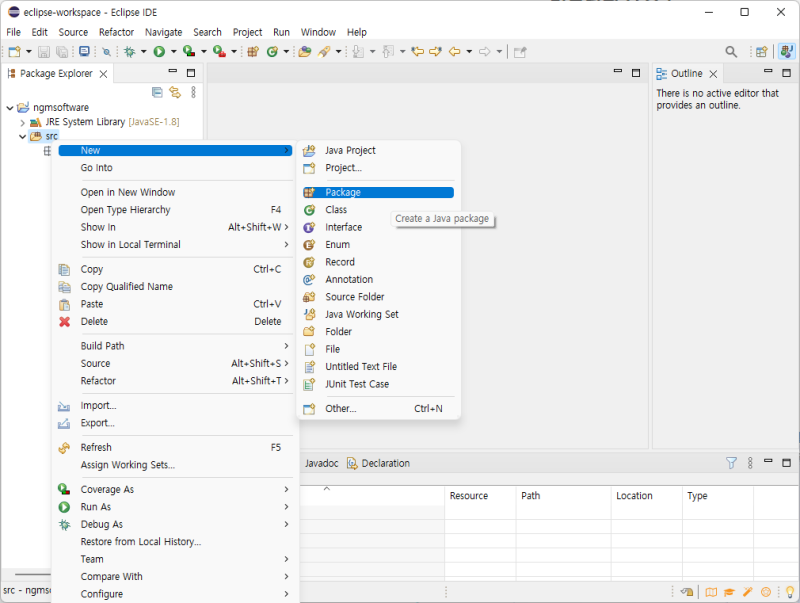Expand the JRE System Library node

[22, 122]
